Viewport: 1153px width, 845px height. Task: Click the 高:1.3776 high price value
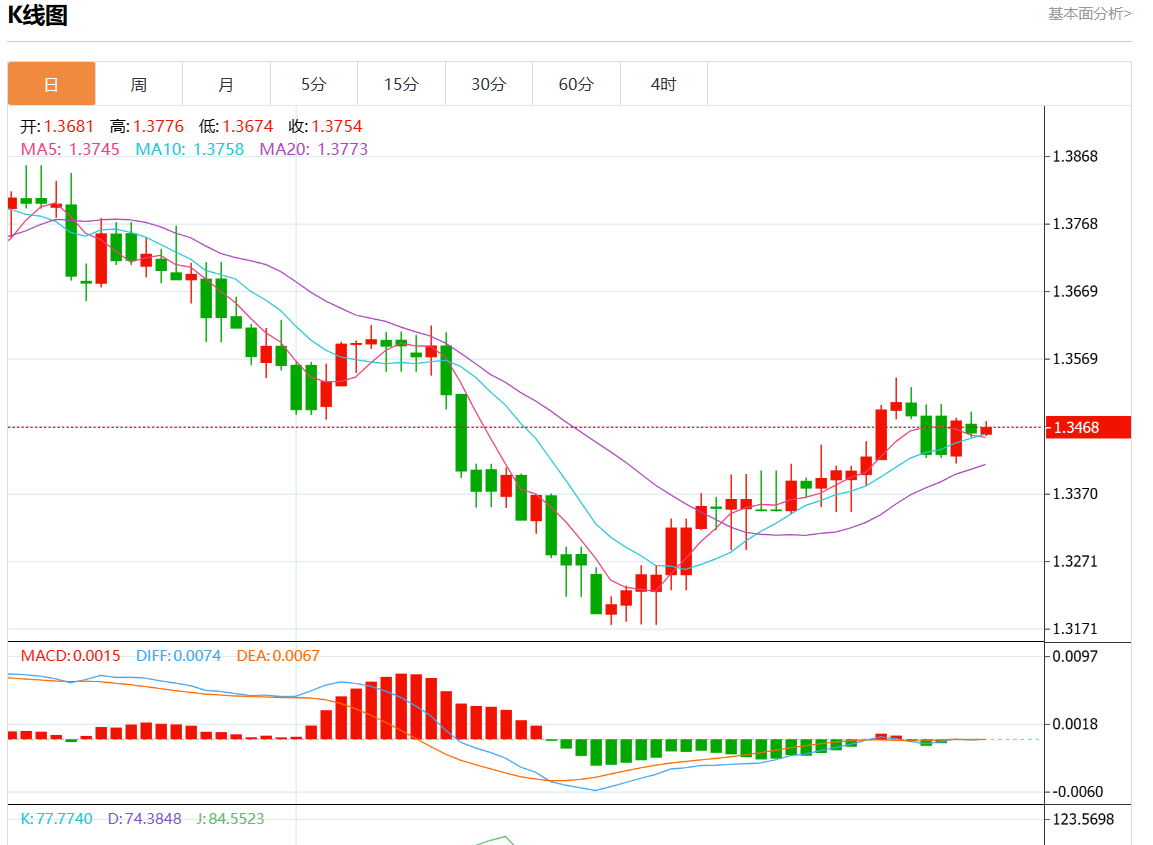coord(147,126)
